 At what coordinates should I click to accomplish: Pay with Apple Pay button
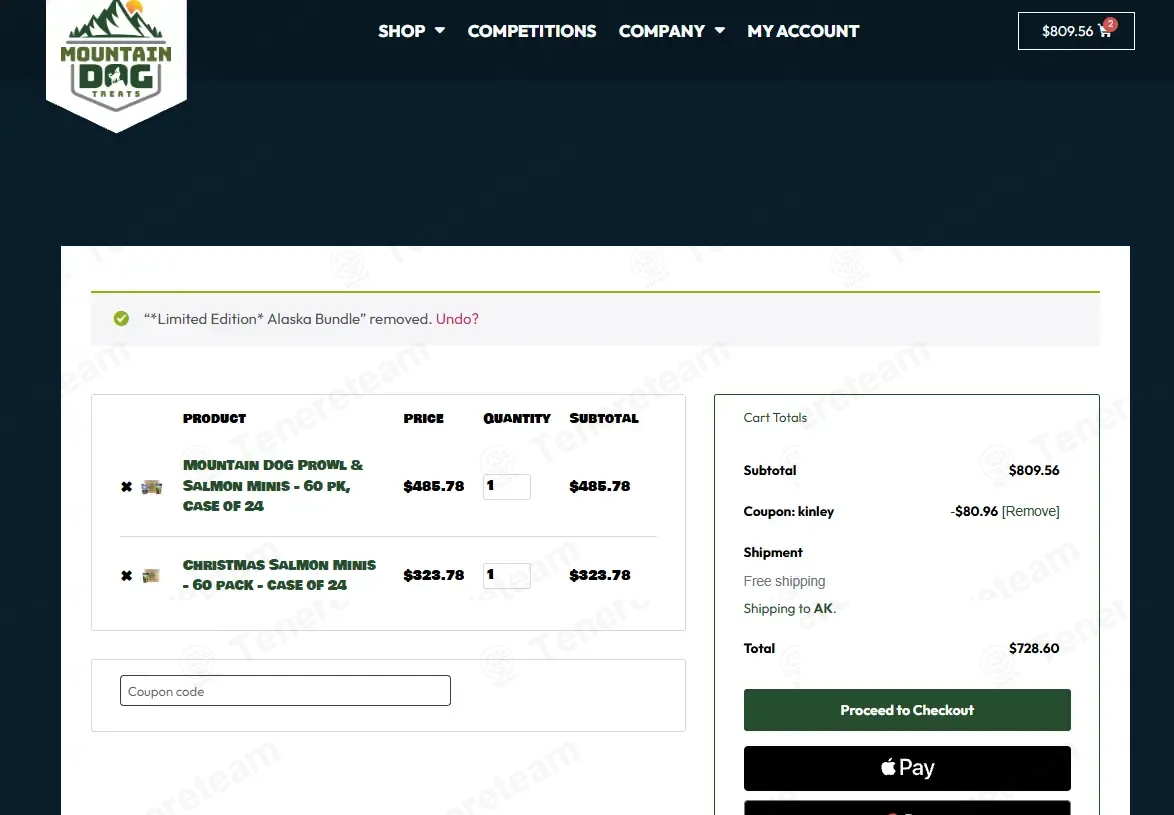[907, 768]
